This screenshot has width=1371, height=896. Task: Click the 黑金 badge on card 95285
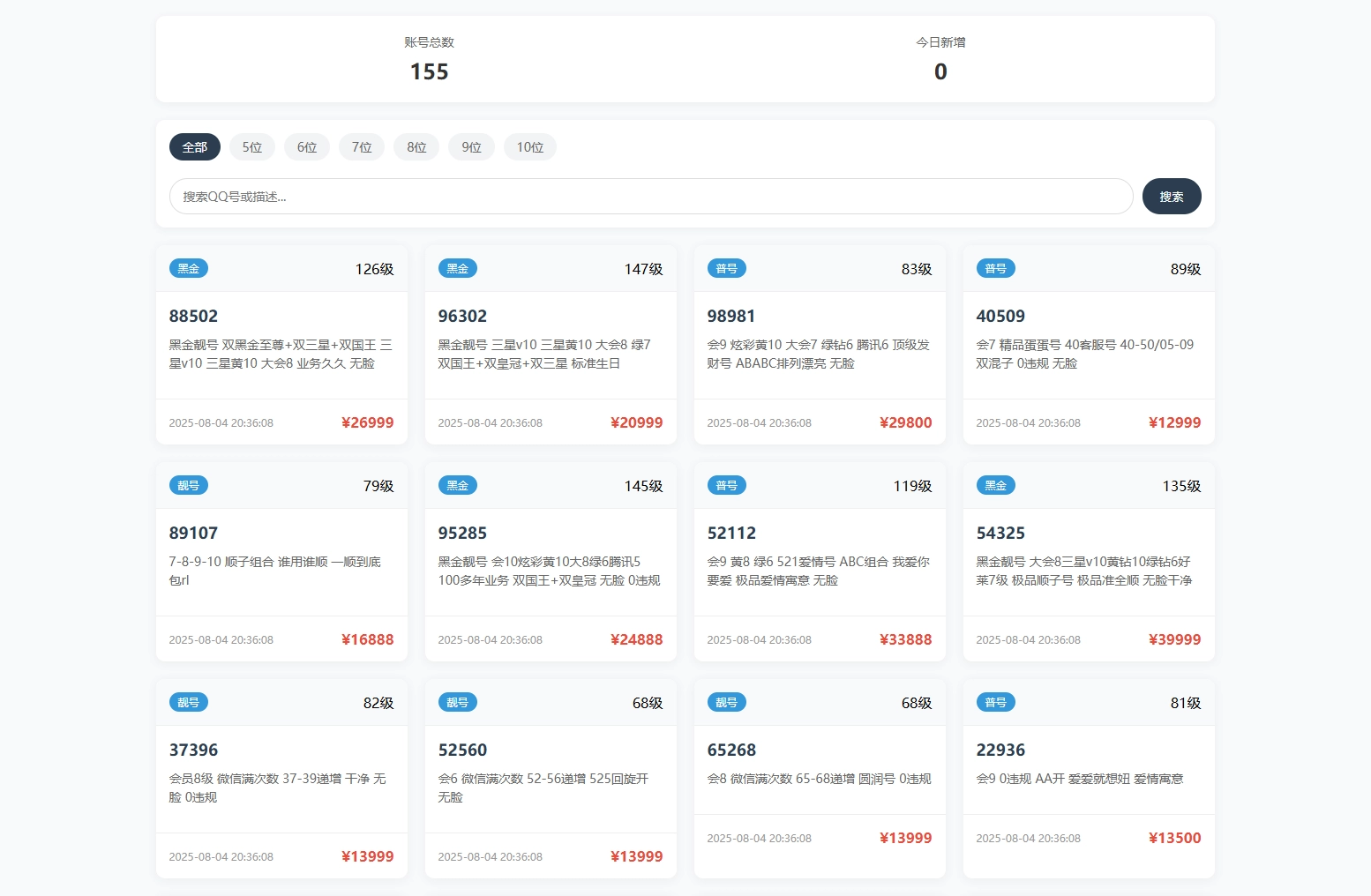pyautogui.click(x=457, y=486)
